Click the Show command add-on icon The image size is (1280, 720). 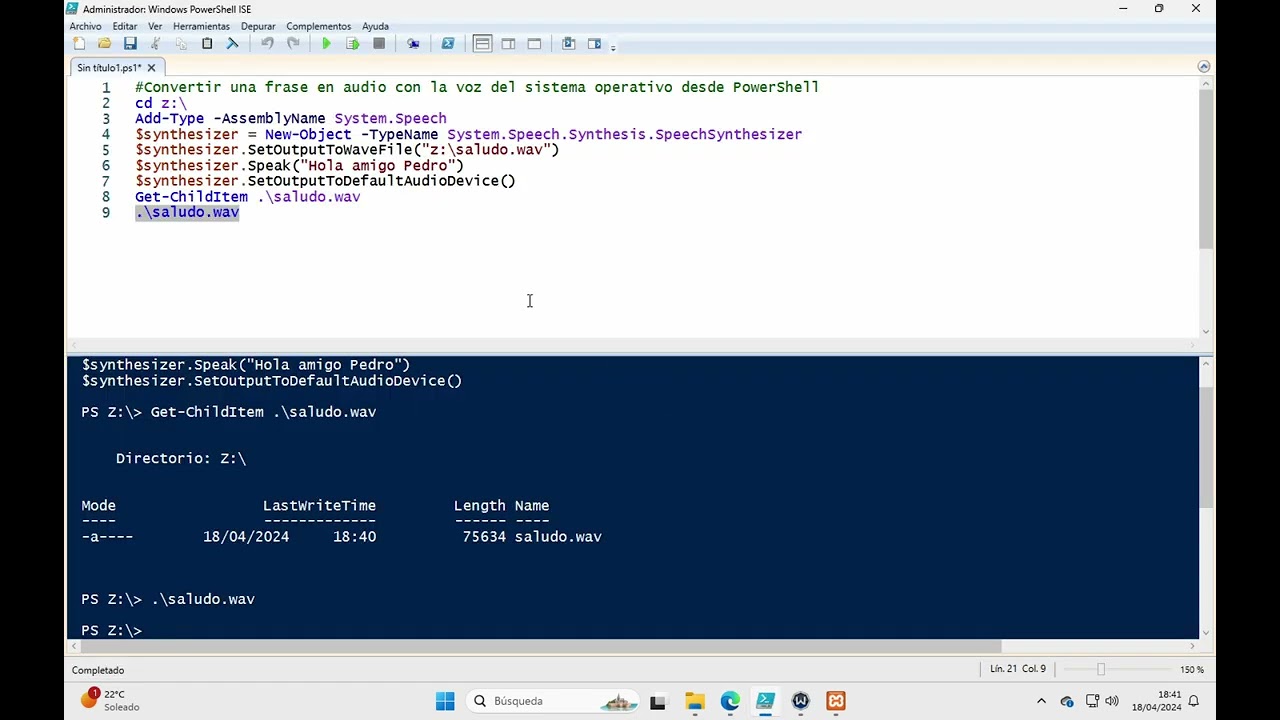point(594,44)
